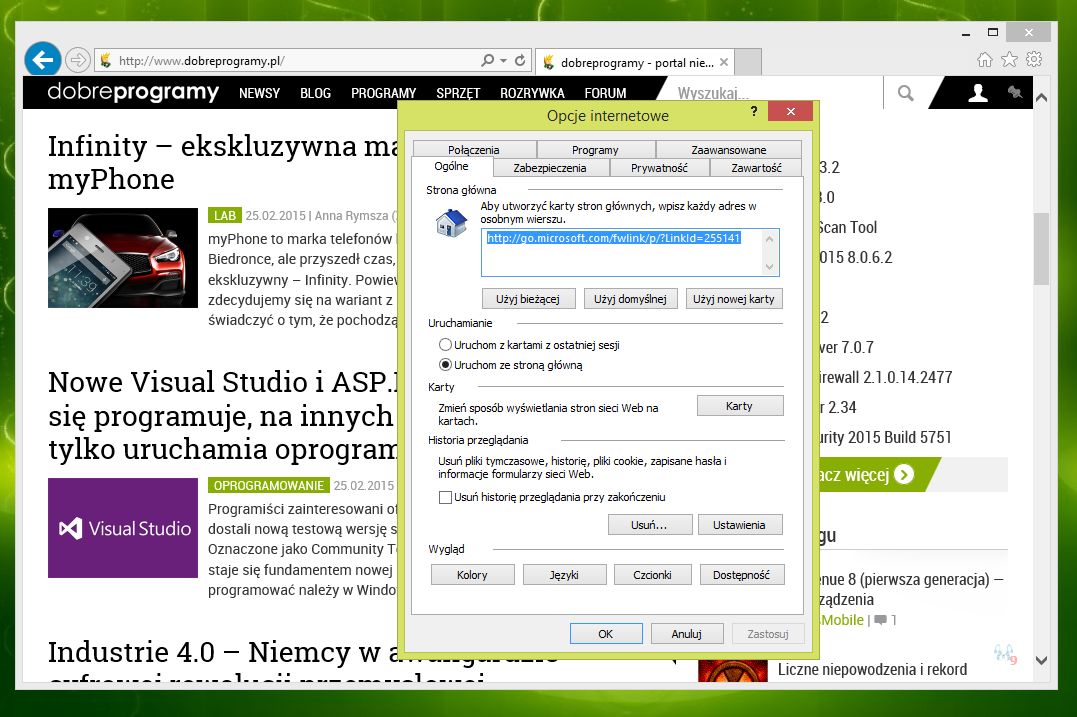Click the page scrollbar down arrow

pyautogui.click(x=1041, y=661)
